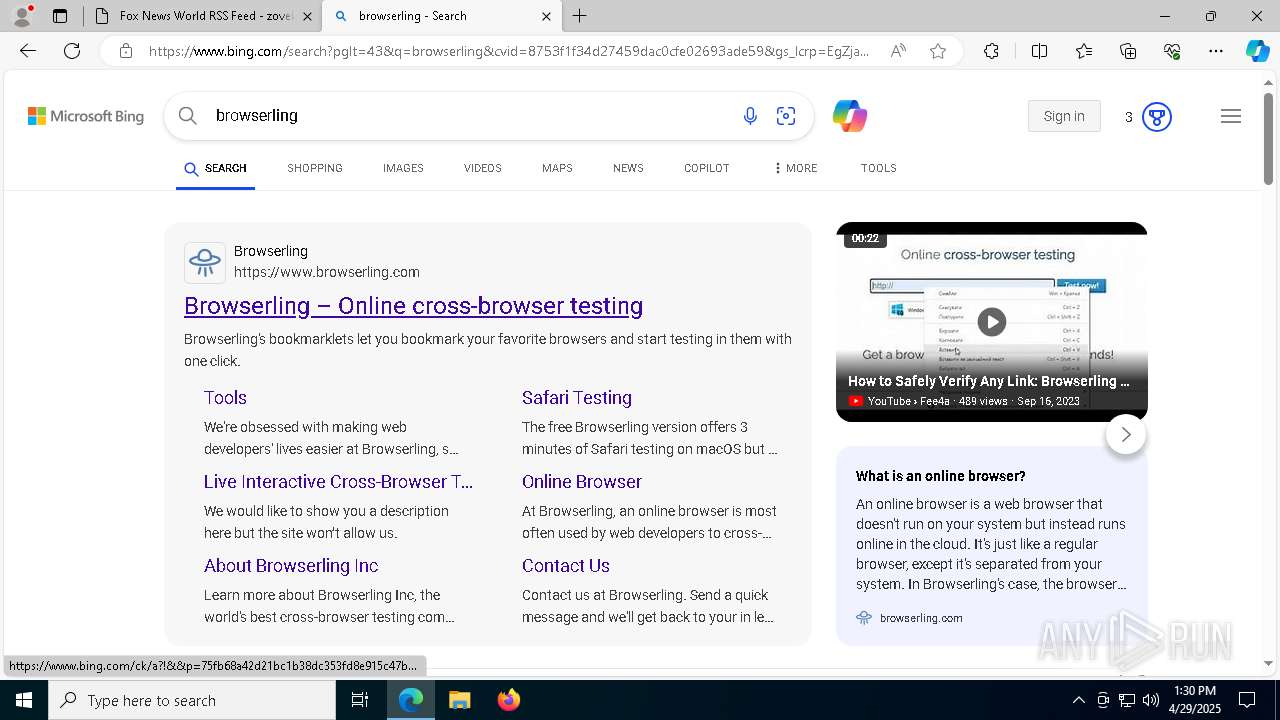This screenshot has height=720, width=1280.
Task: Switch to the News results tab
Action: click(628, 168)
